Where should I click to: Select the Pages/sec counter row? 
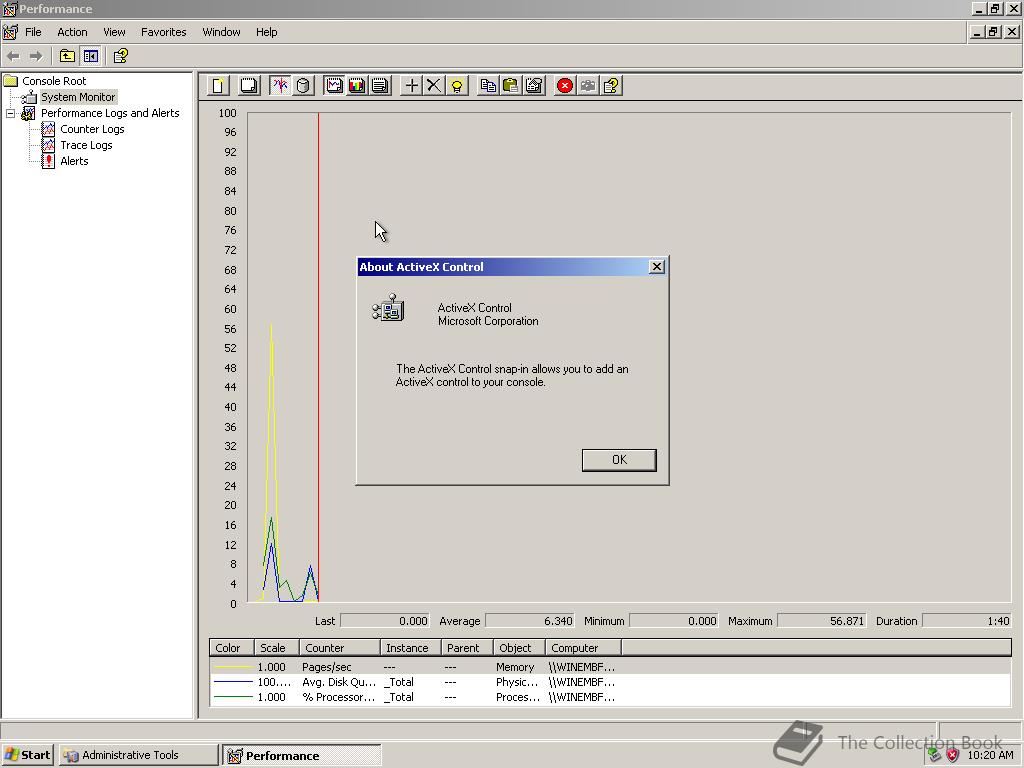coord(610,667)
